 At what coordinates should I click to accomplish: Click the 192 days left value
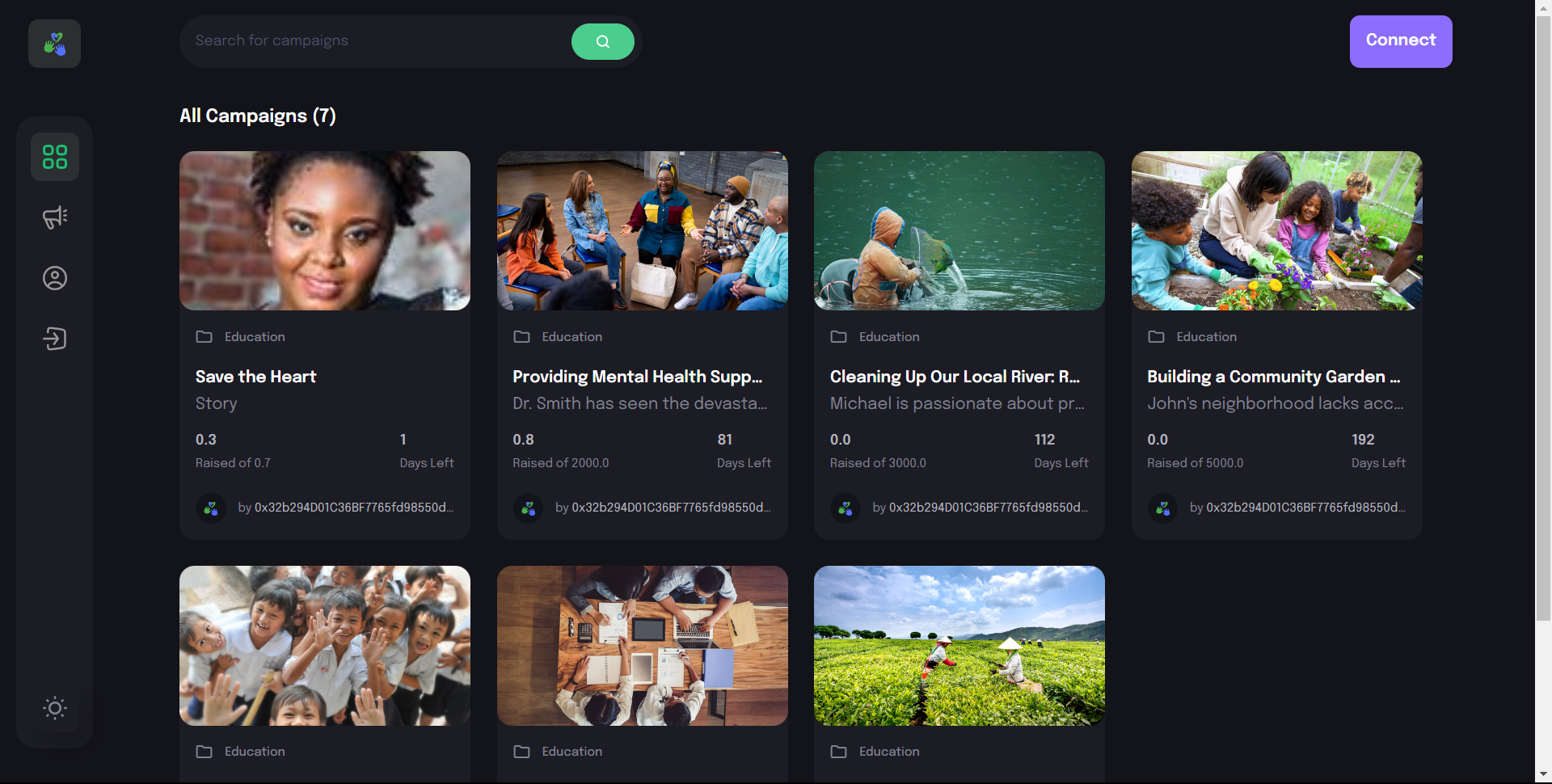(x=1363, y=440)
